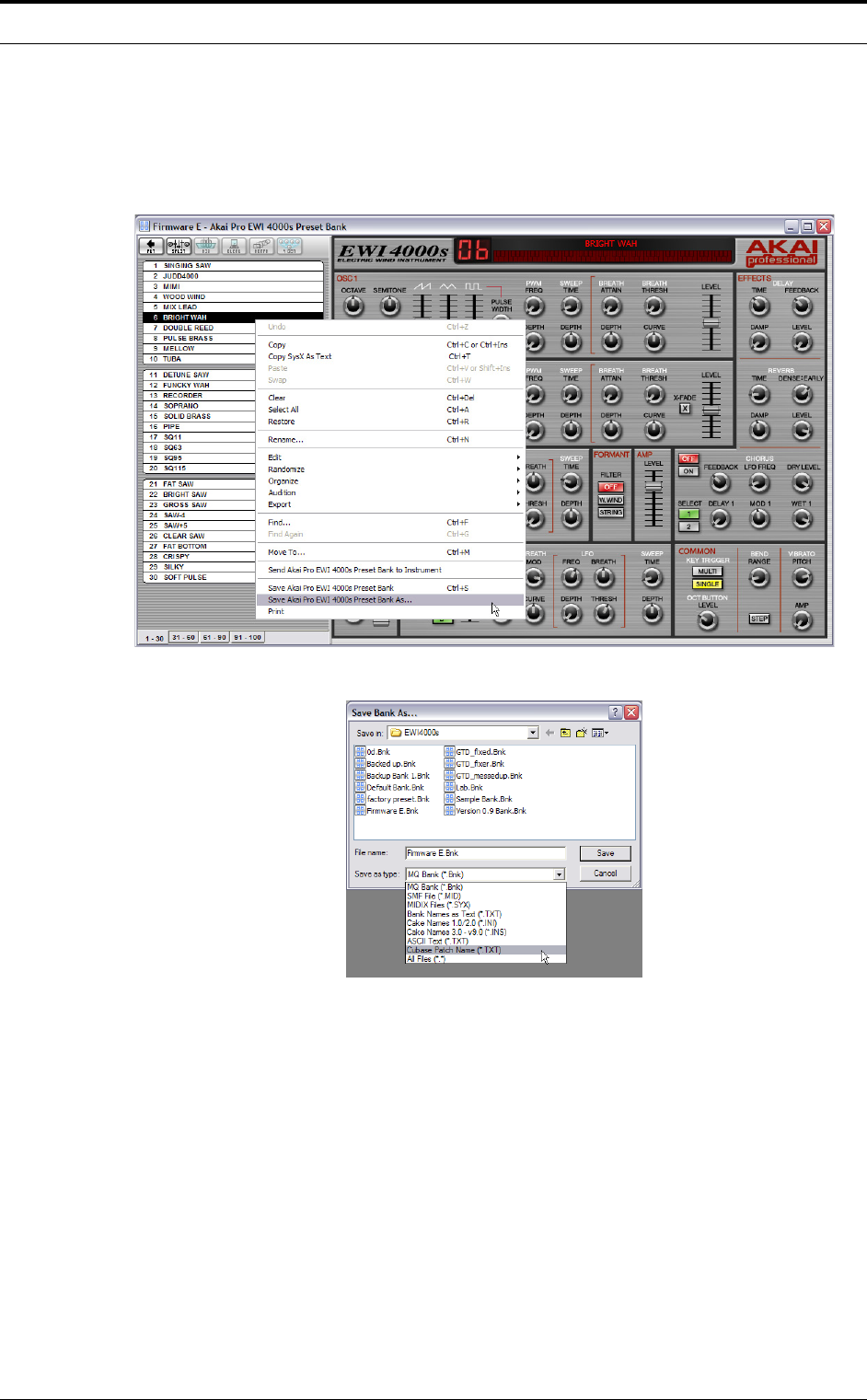Select Chorus voice 1 button
This screenshot has height=1400, width=867.
pyautogui.click(x=688, y=515)
